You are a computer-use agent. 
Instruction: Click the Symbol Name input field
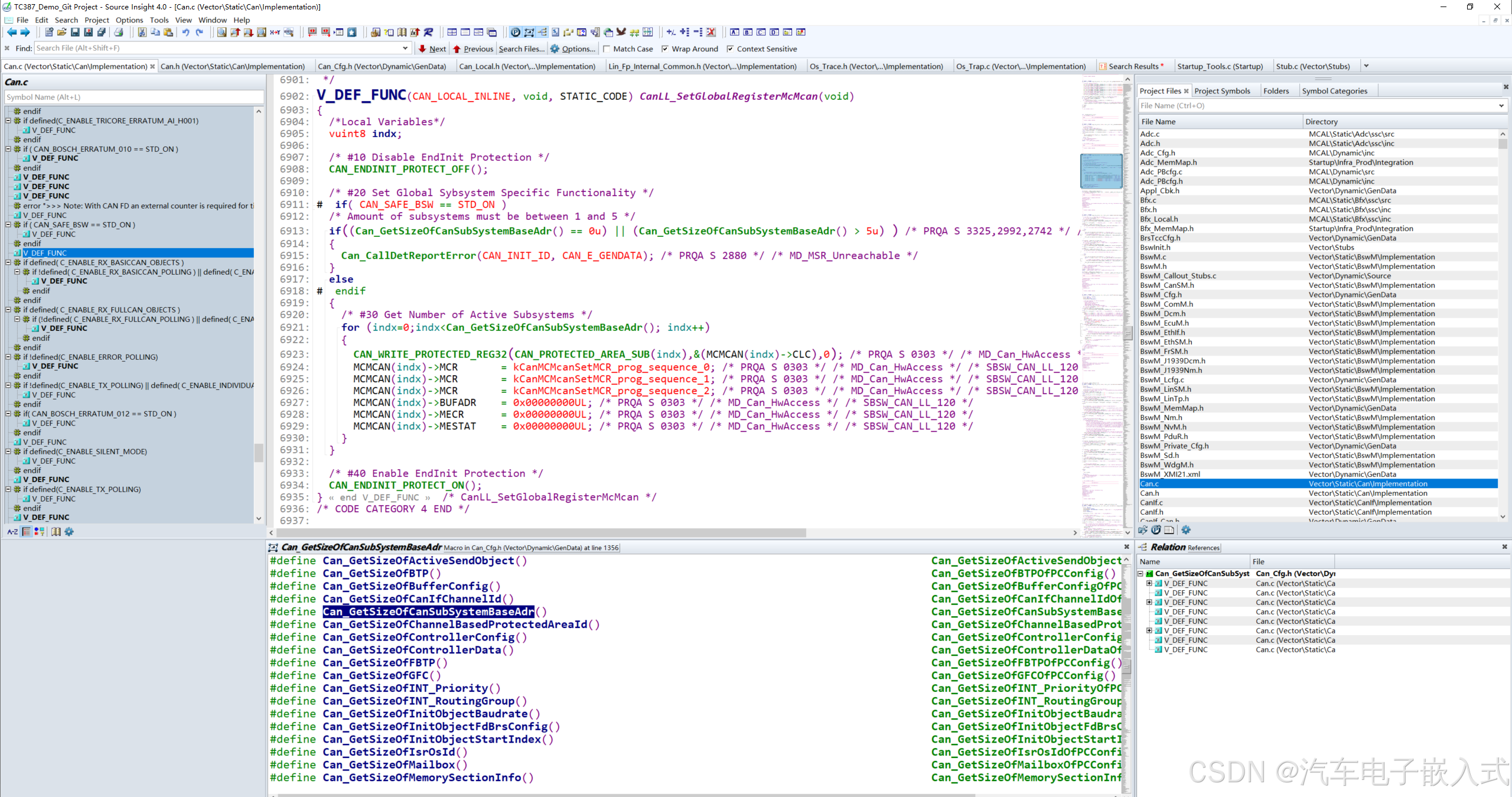pyautogui.click(x=133, y=97)
